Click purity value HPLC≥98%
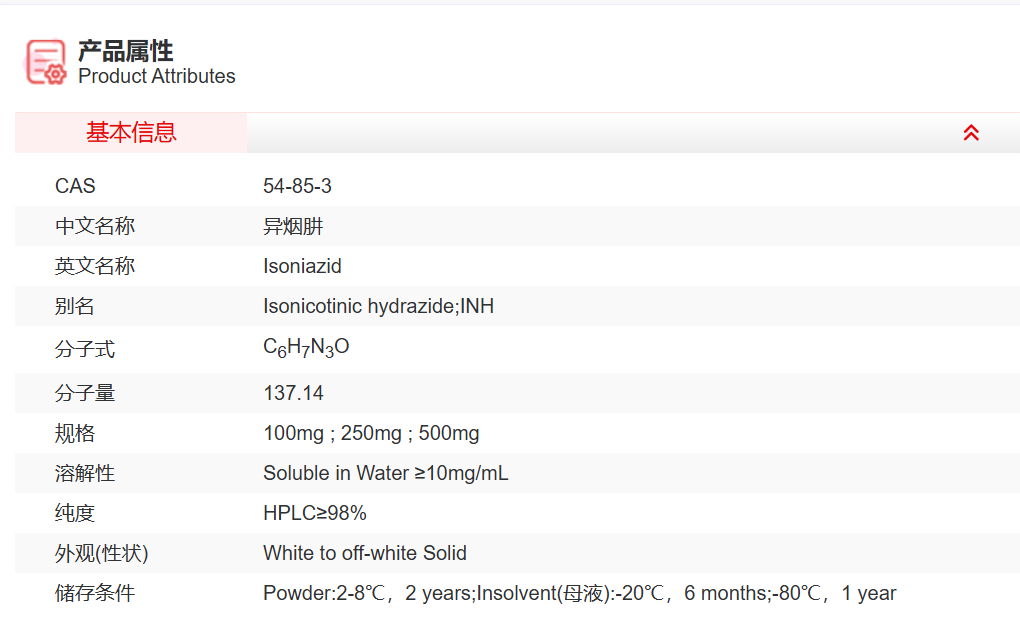 pos(315,513)
